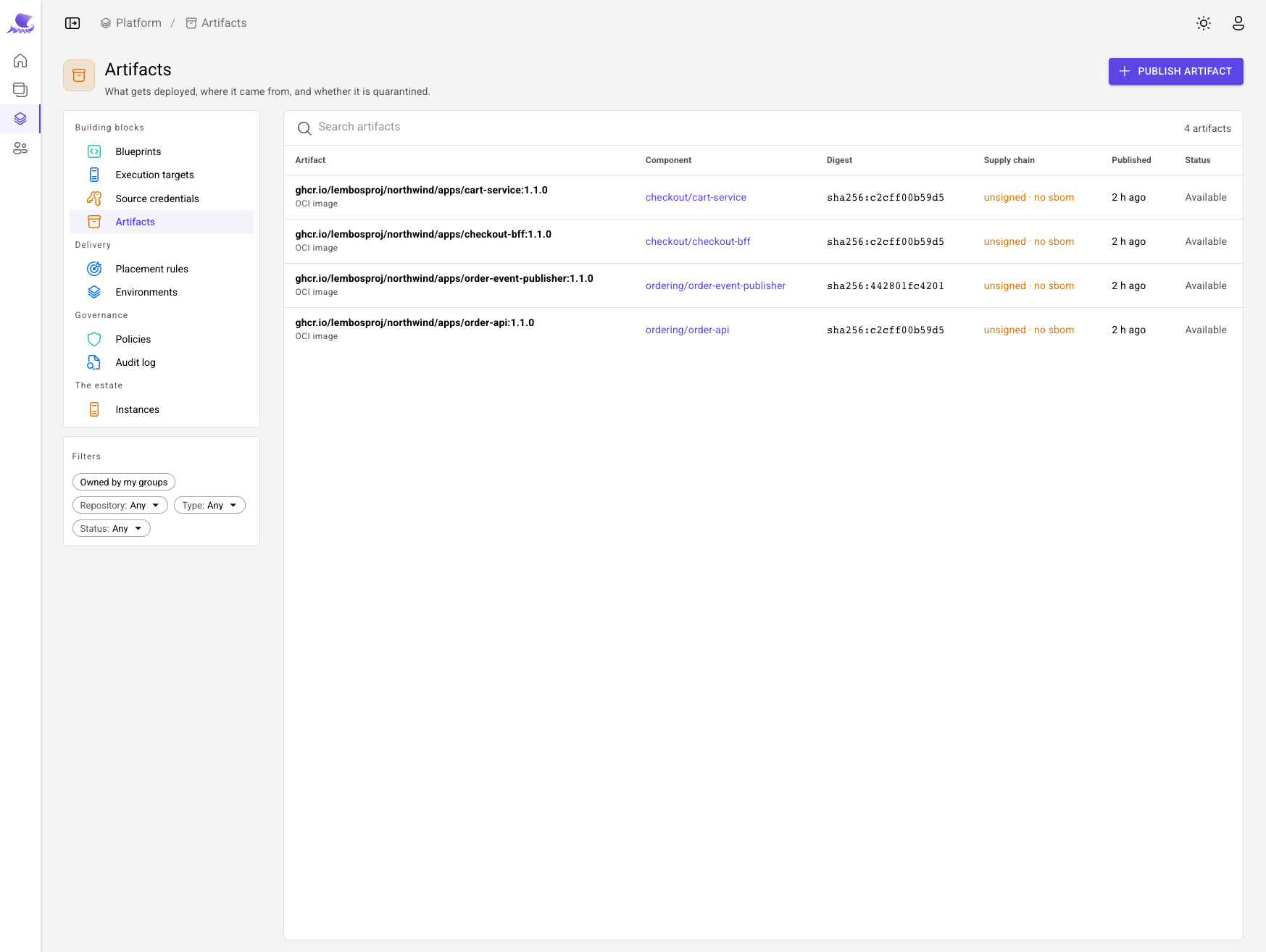Screen dimensions: 1266x952
Task: Click the Published column header
Action: [1131, 160]
